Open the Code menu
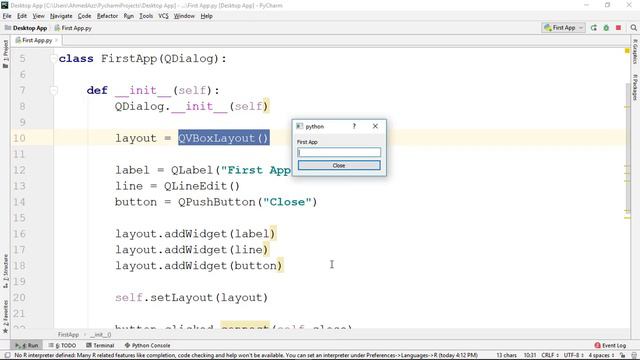The width and height of the screenshot is (640, 360). click(x=84, y=16)
